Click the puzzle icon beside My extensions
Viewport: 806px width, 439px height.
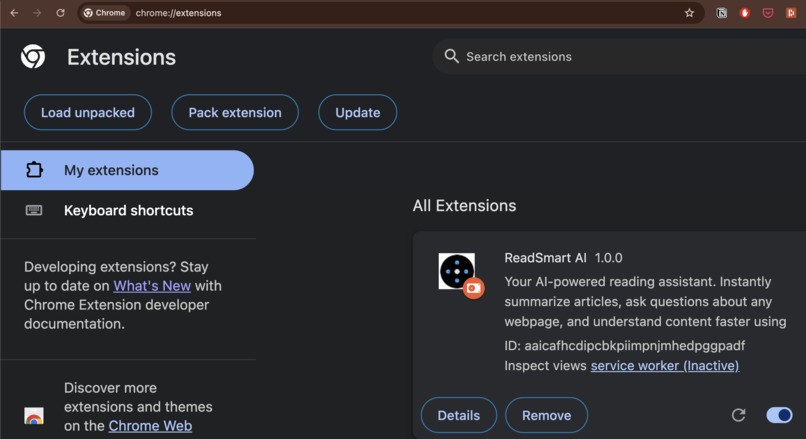click(x=34, y=170)
